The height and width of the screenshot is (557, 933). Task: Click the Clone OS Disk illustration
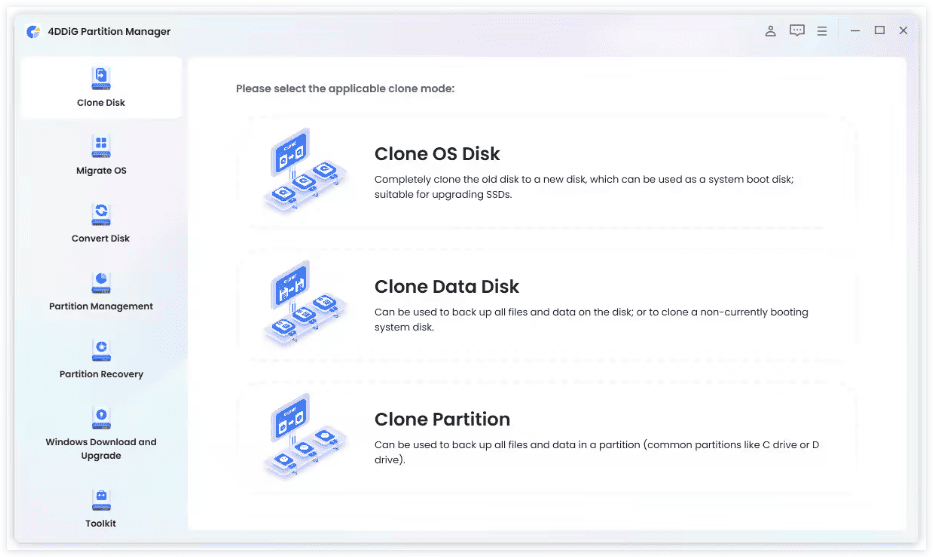tap(305, 170)
